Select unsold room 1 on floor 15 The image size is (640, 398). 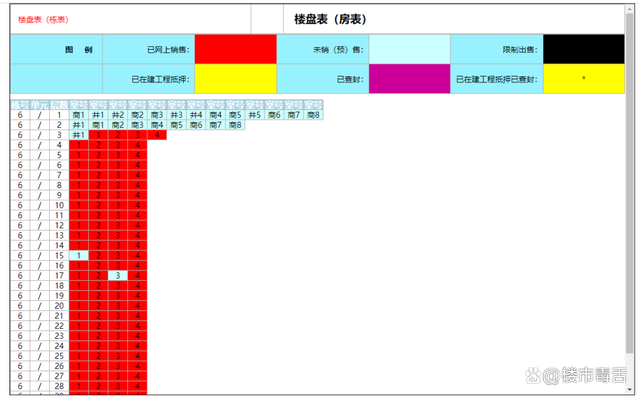point(79,256)
